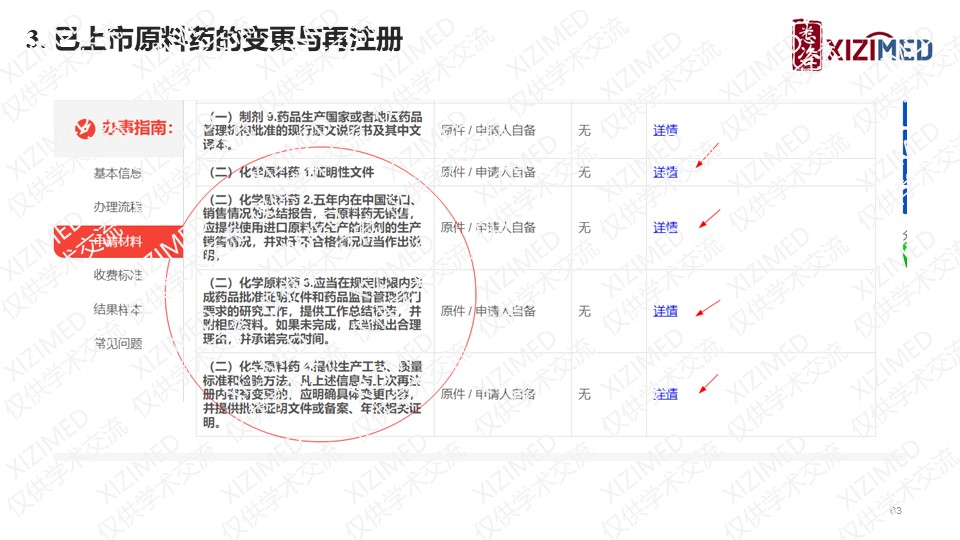Click the slide title 已上市原料药的变更与再注册
Image resolution: width=960 pixels, height=540 pixels.
215,40
